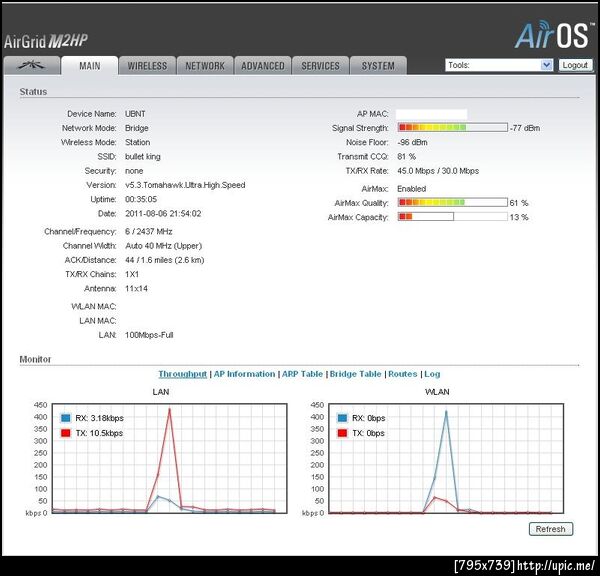Select AirMax status 'Enabled'
This screenshot has height=576, width=600.
411,189
